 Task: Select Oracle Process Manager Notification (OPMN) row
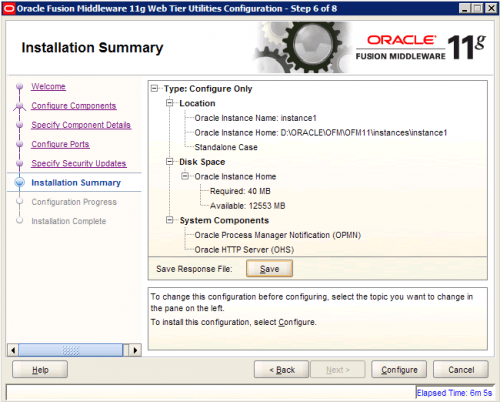pyautogui.click(x=278, y=235)
